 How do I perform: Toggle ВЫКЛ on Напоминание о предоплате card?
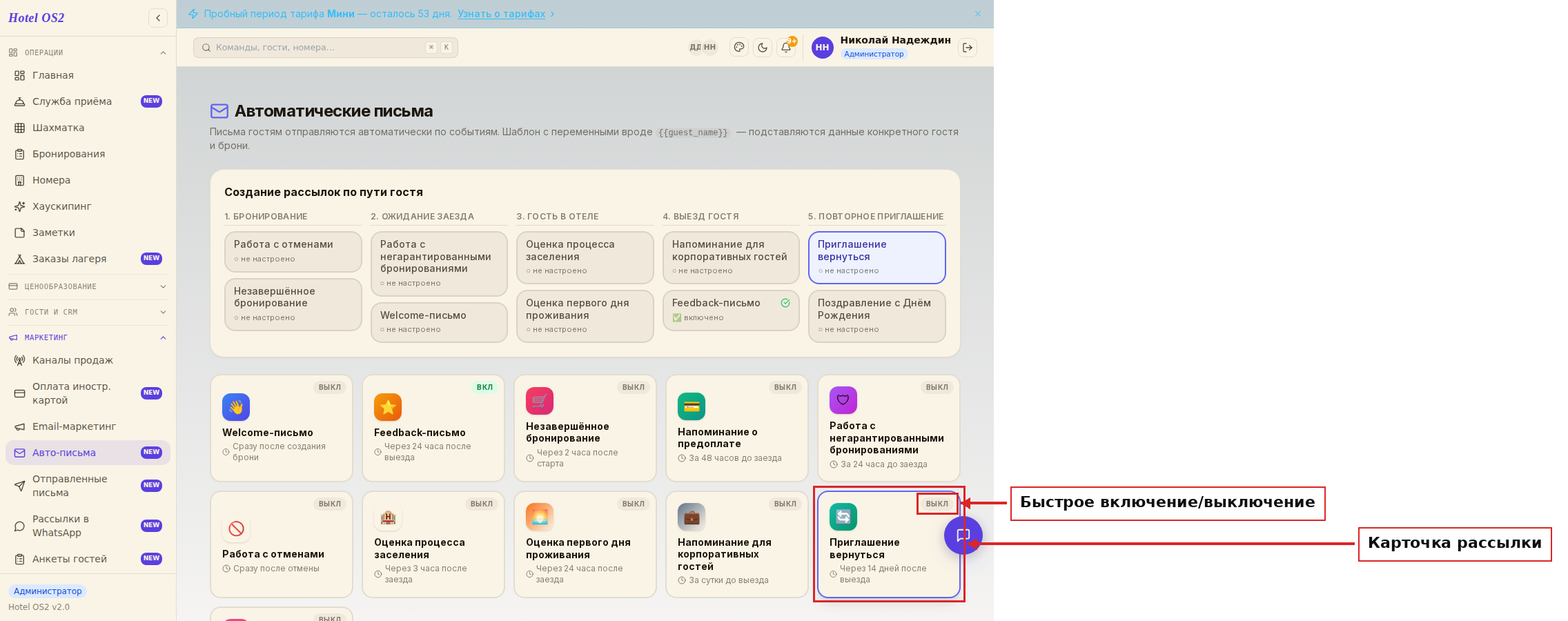point(785,387)
